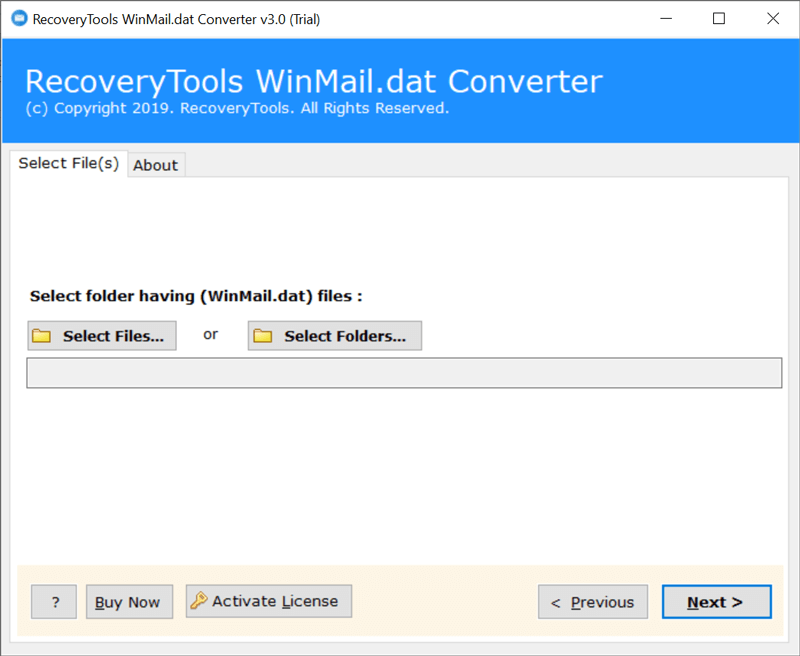Switch to the About tab
Viewport: 800px width, 656px height.
click(156, 165)
